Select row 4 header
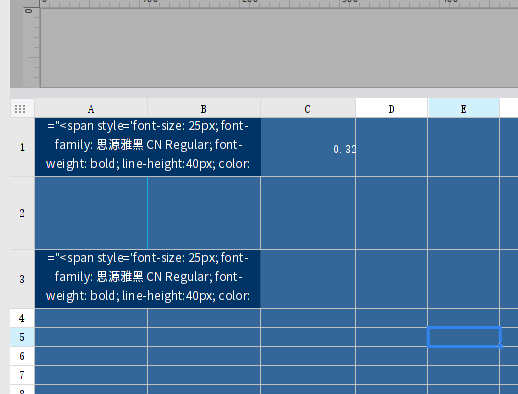Image resolution: width=518 pixels, height=394 pixels. pos(22,318)
